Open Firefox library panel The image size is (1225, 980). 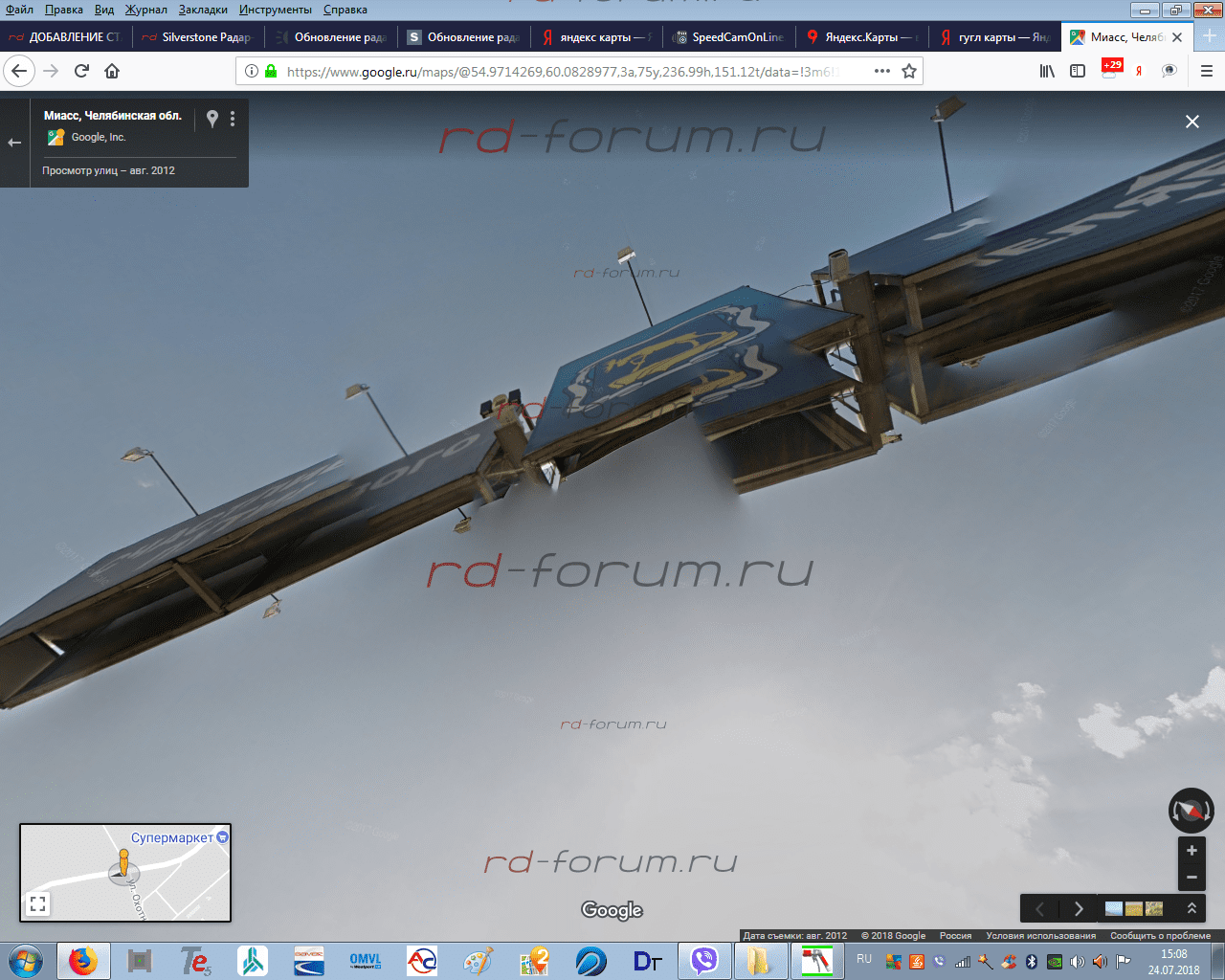[x=1047, y=71]
